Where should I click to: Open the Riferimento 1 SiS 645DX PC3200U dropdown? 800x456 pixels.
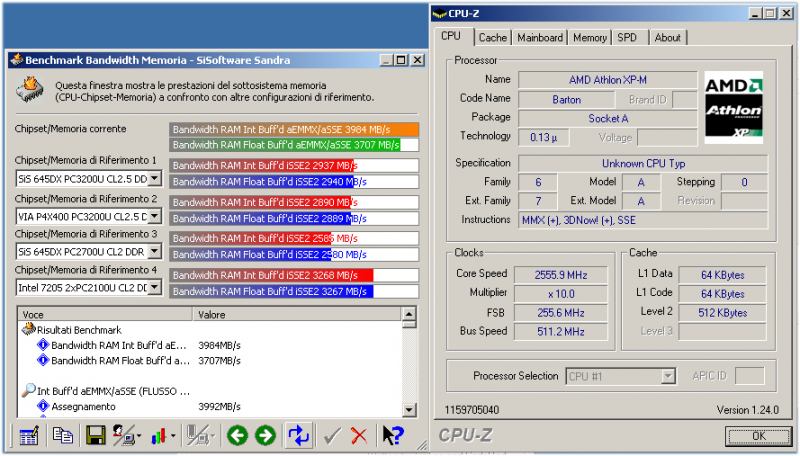155,179
